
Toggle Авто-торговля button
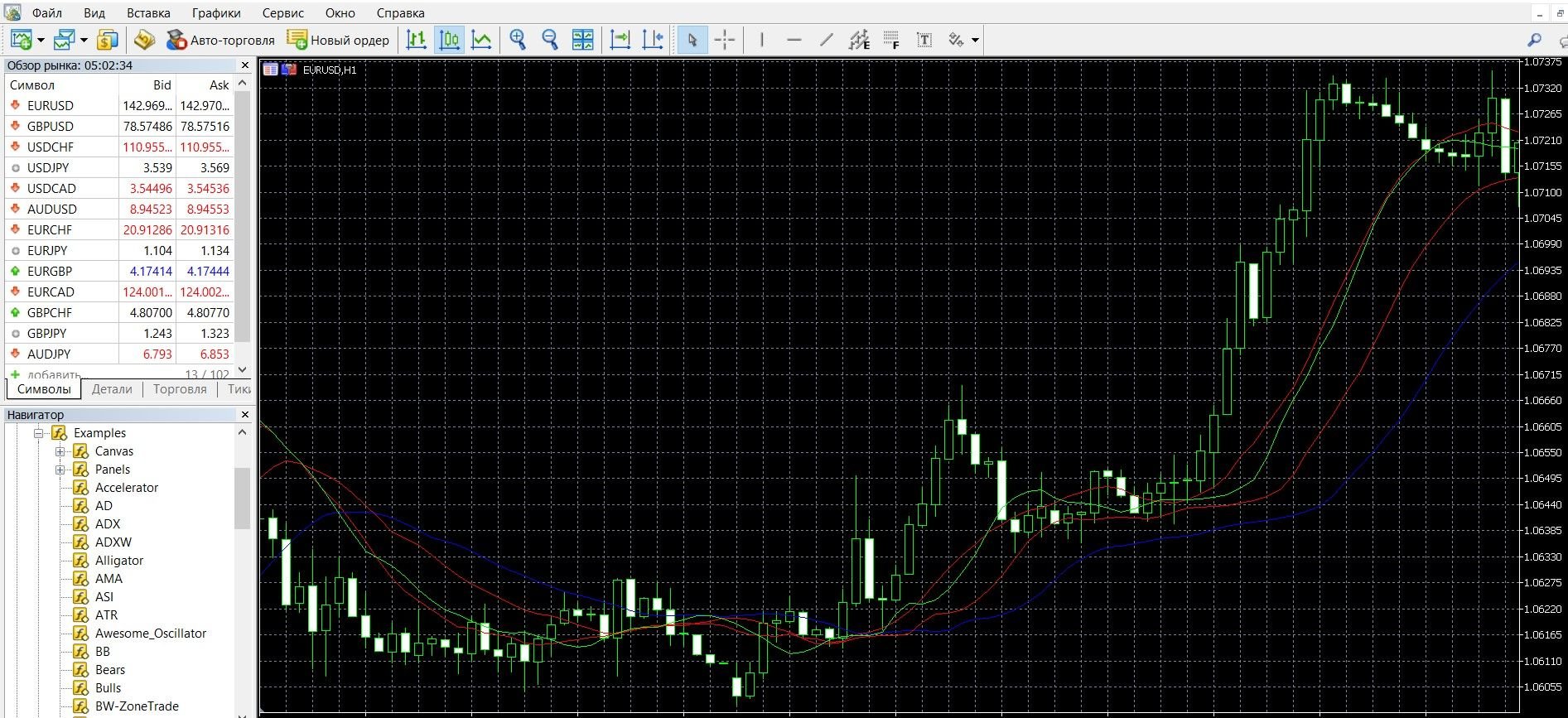(221, 40)
